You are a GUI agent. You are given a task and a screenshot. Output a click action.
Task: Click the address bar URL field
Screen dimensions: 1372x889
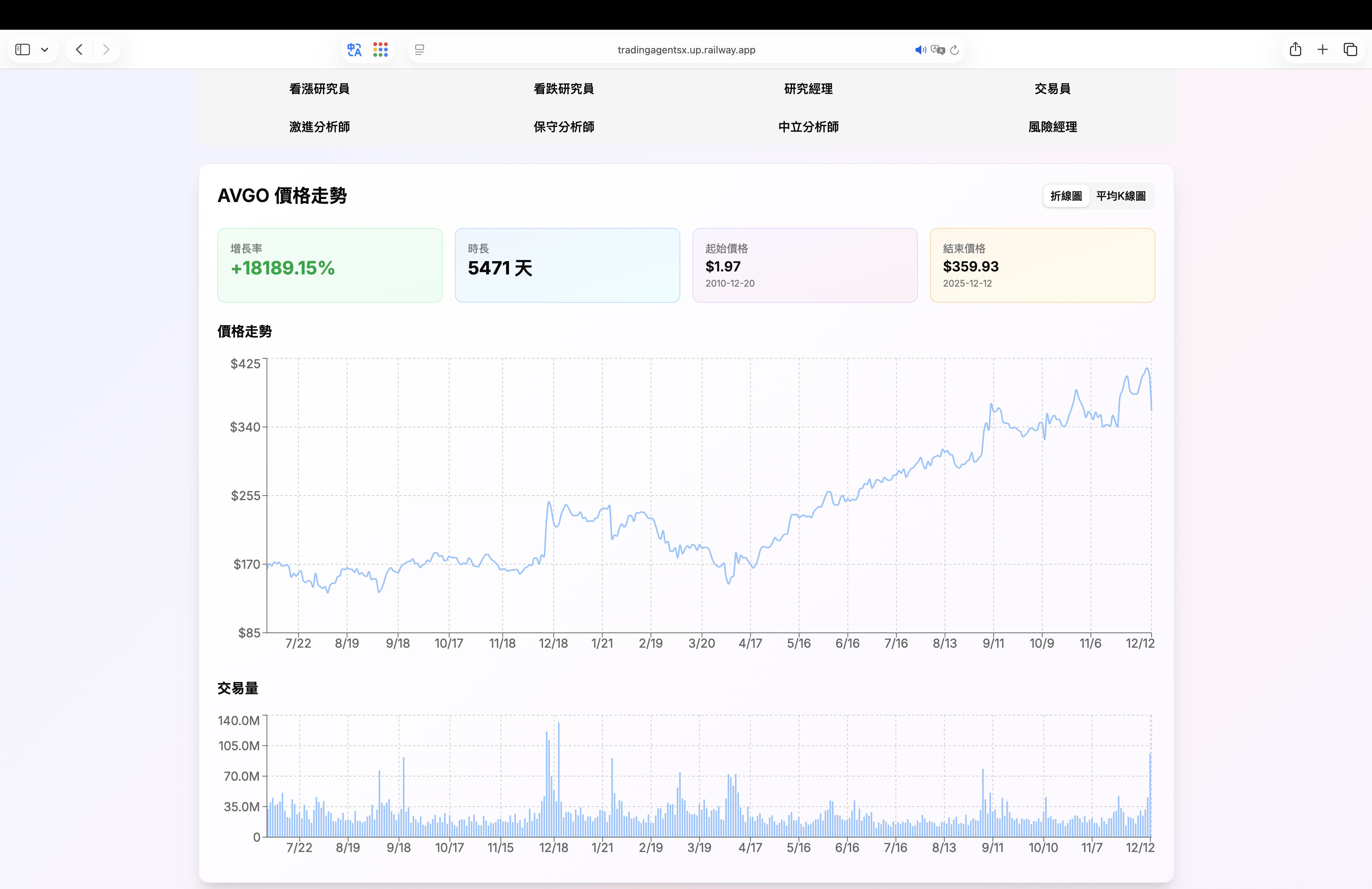click(x=686, y=50)
